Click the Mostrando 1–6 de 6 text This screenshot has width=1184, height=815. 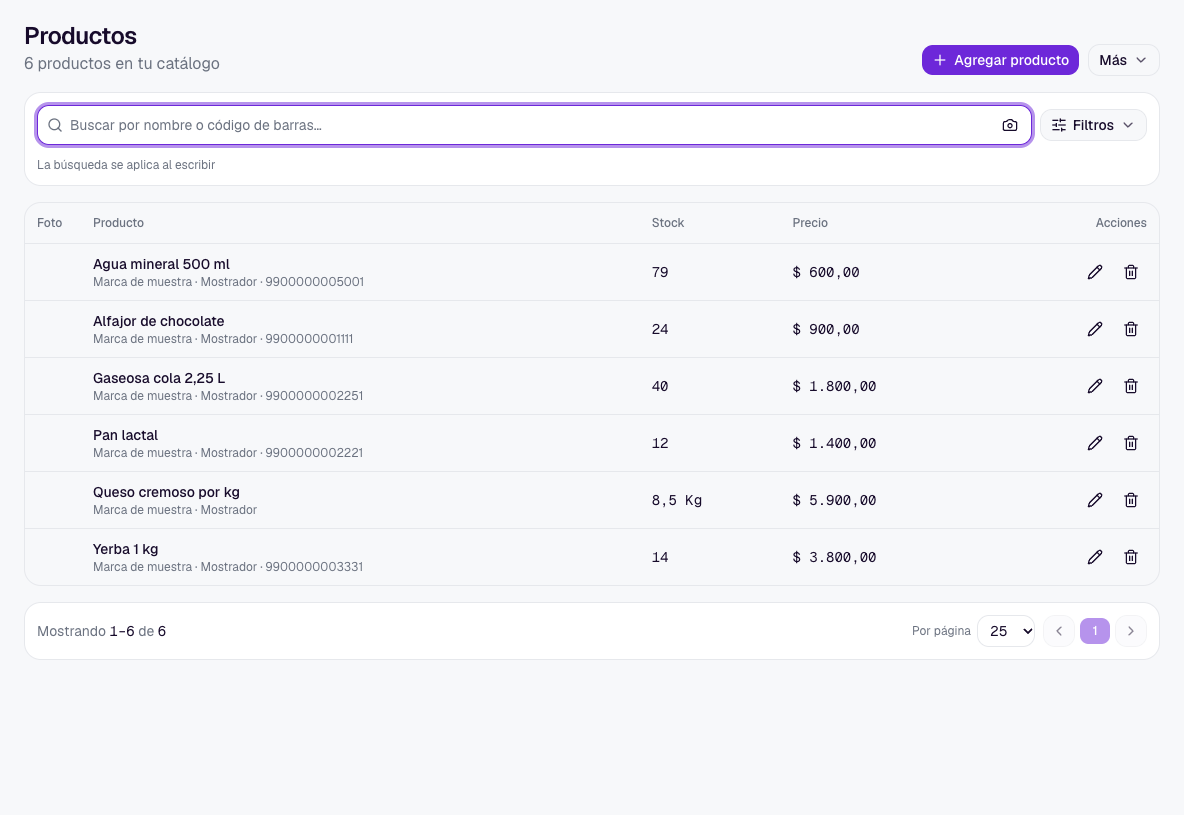pyautogui.click(x=101, y=631)
